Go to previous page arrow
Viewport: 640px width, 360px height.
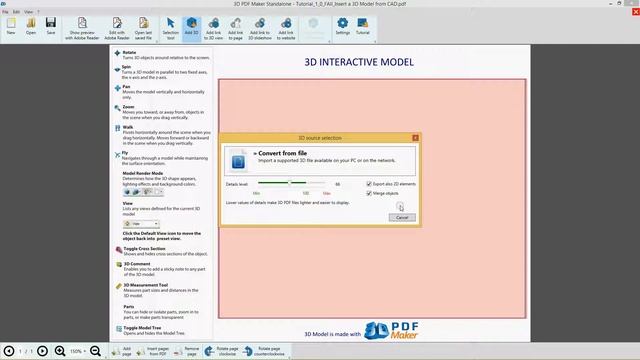point(9,351)
